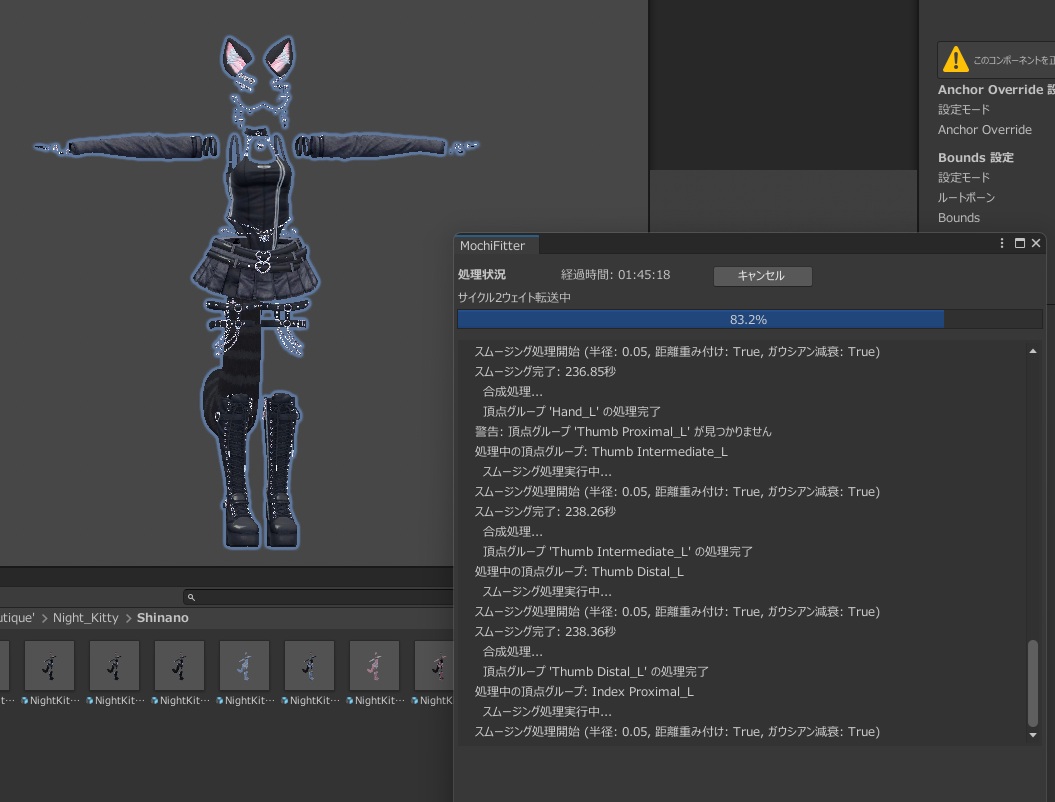Image resolution: width=1055 pixels, height=802 pixels.
Task: Click the Anchor Override property label
Action: [x=984, y=130]
